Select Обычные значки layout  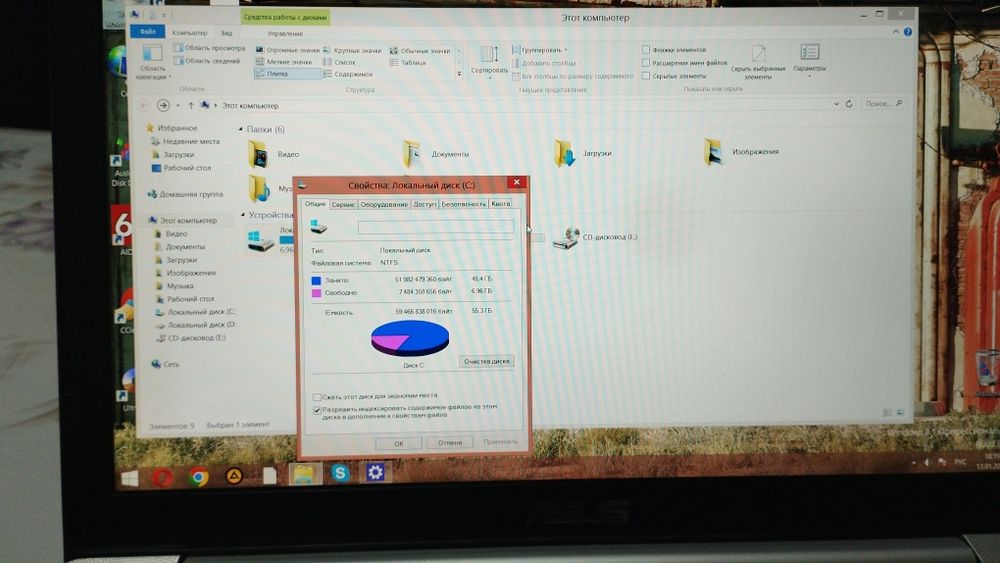(x=420, y=50)
